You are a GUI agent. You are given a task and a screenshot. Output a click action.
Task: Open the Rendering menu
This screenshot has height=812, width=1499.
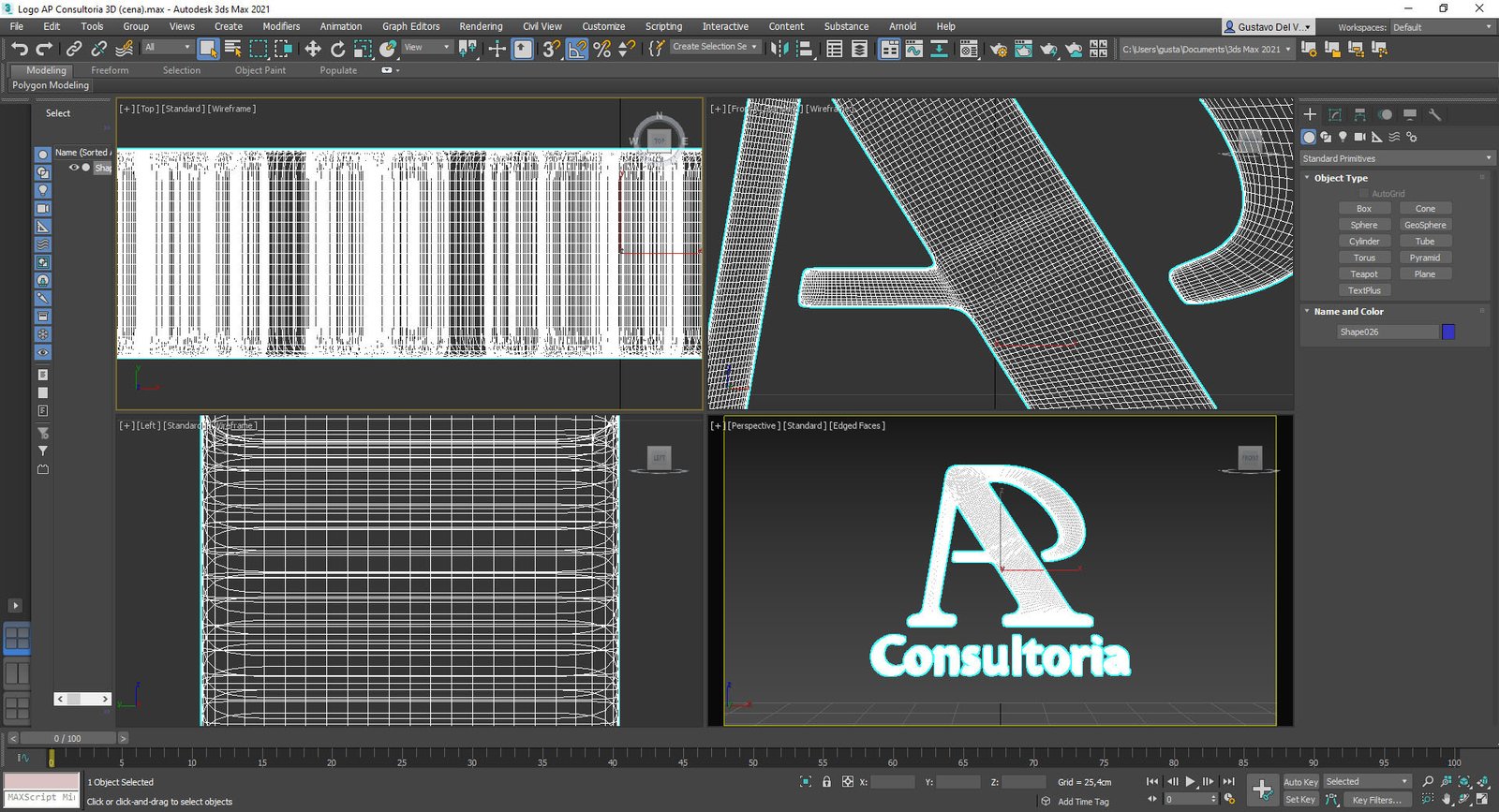(x=481, y=26)
